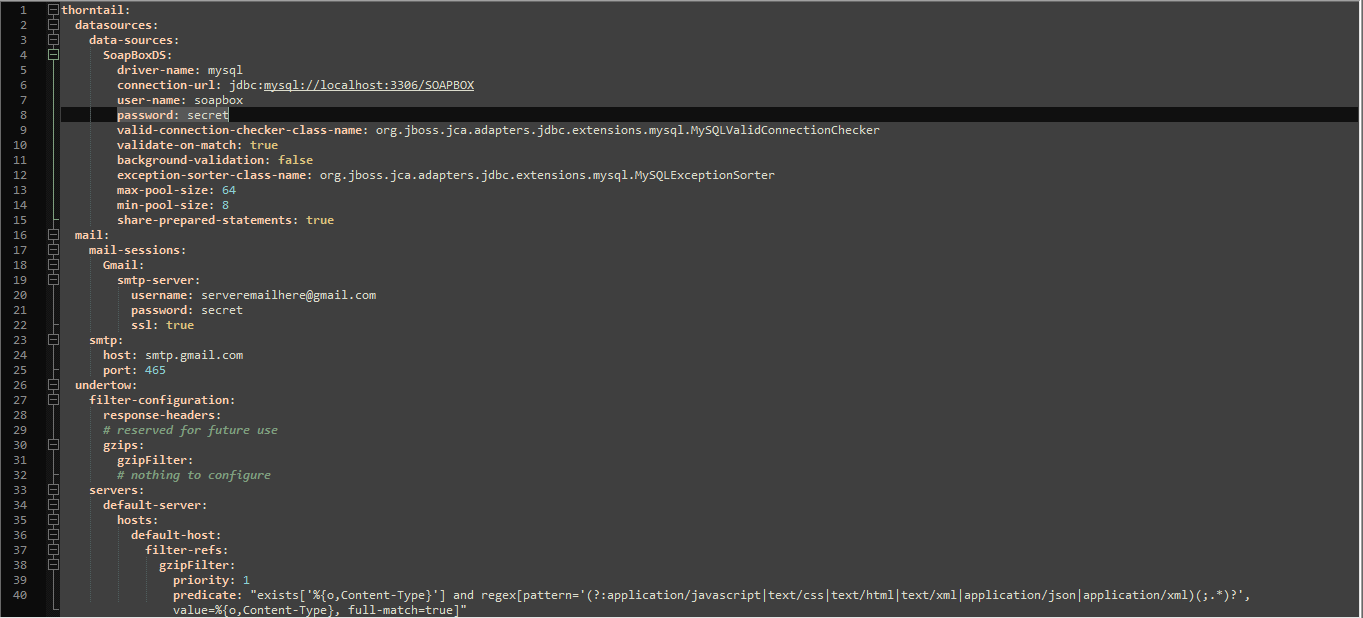The height and width of the screenshot is (618, 1363).
Task: Click line number 8 in the gutter
Action: click(23, 115)
